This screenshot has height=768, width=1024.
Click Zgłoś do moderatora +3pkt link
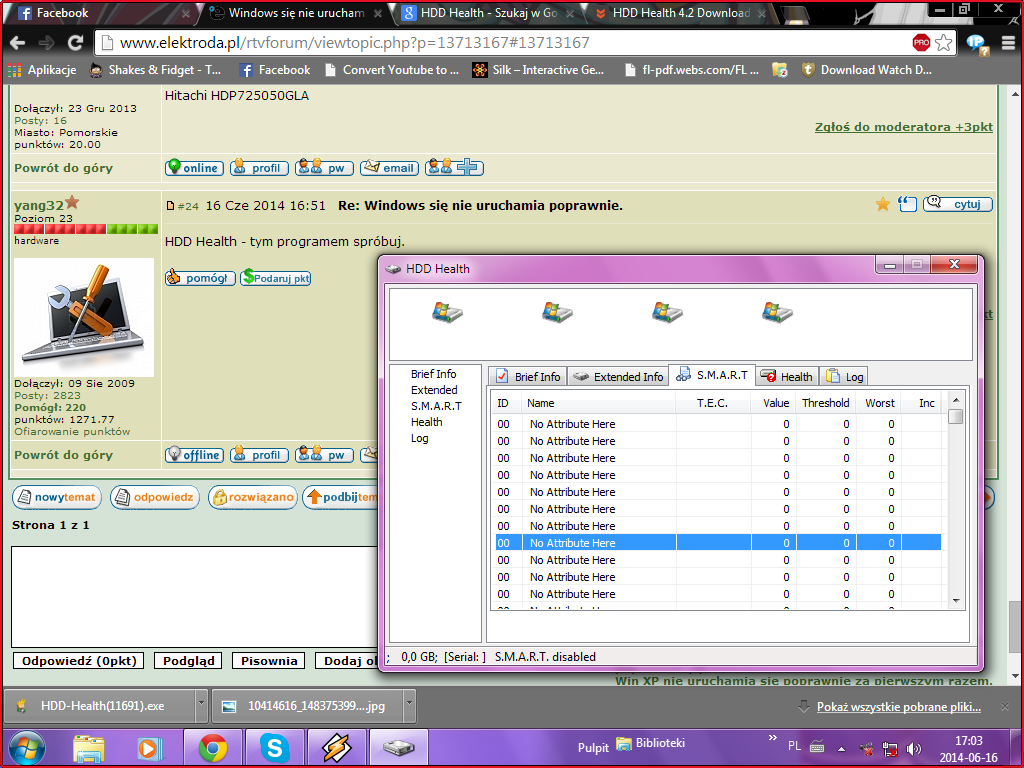coord(904,127)
